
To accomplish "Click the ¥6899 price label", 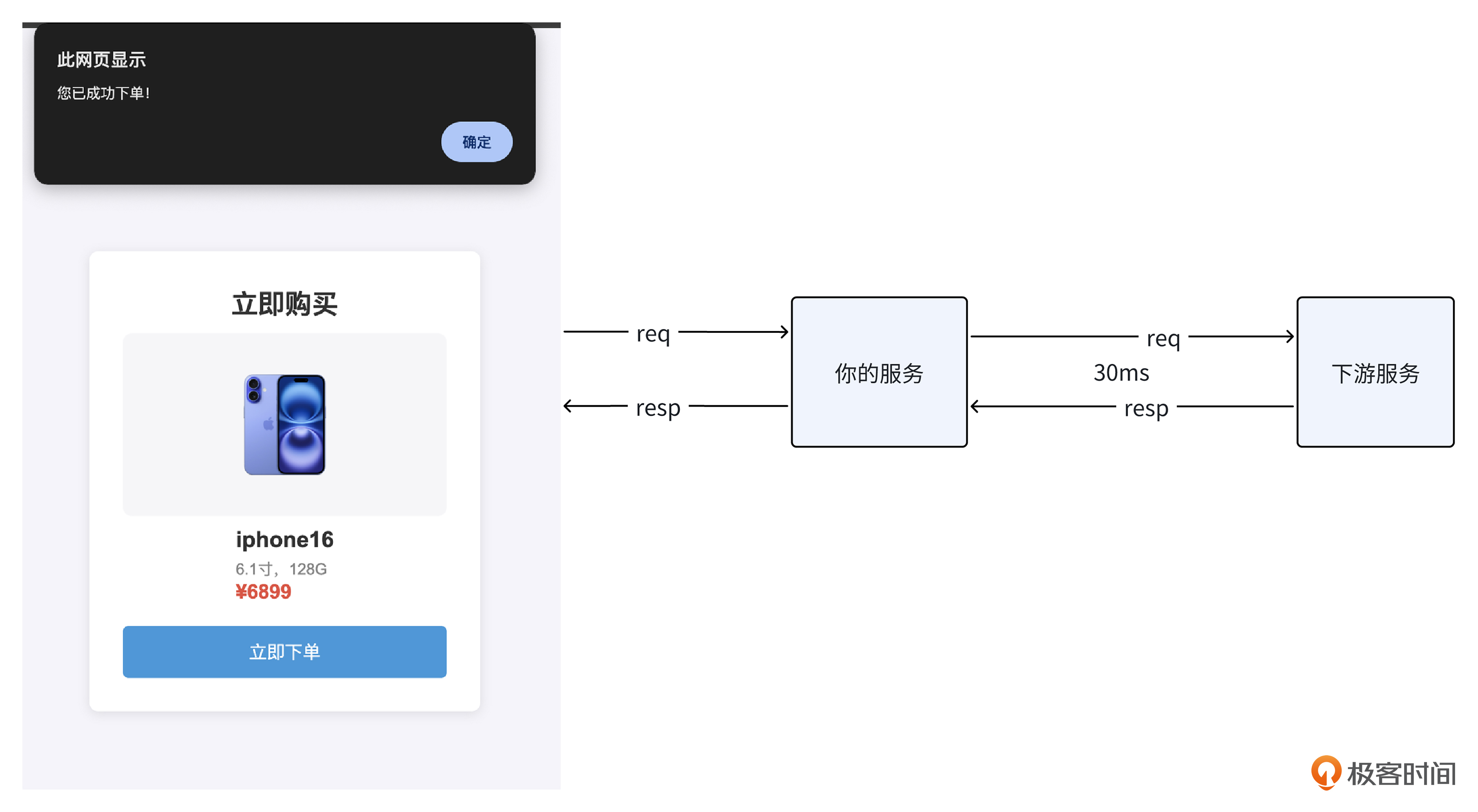I will click(263, 591).
